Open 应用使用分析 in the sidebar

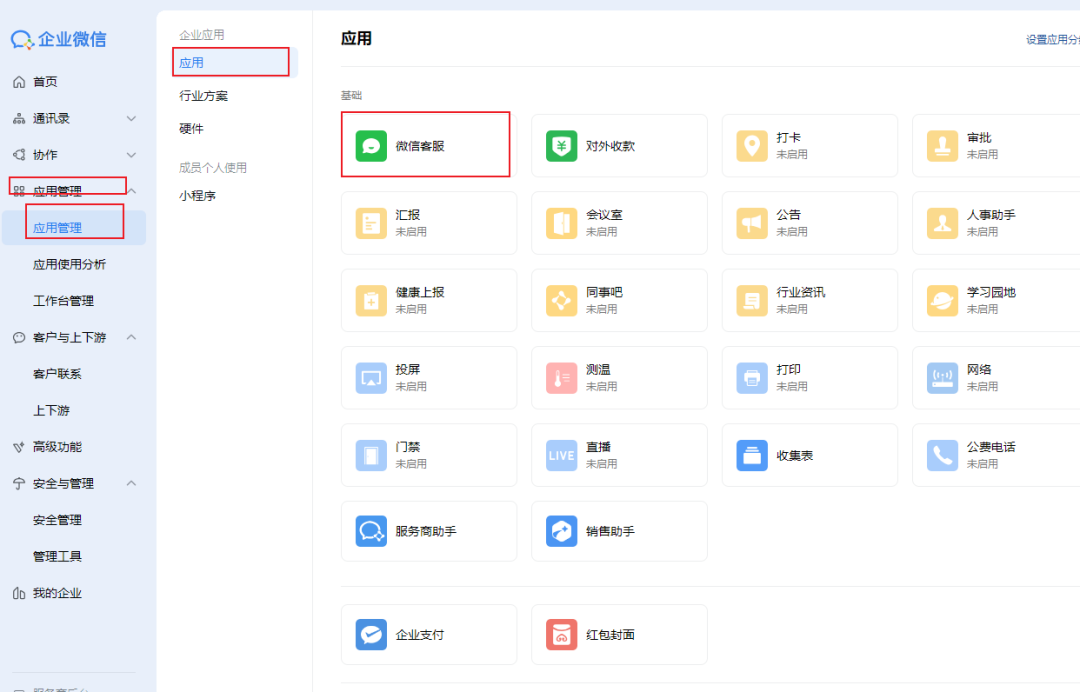pos(69,265)
